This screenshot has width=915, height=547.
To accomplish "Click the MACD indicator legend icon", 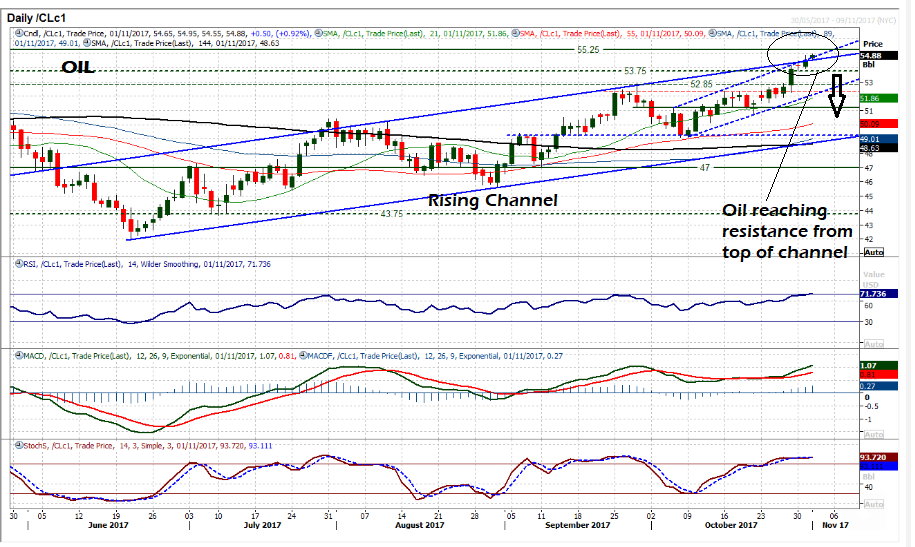I will pyautogui.click(x=18, y=354).
